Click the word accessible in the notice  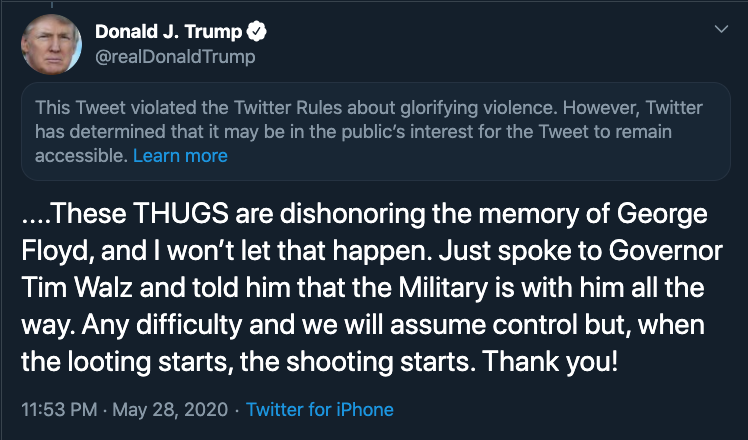point(81,156)
